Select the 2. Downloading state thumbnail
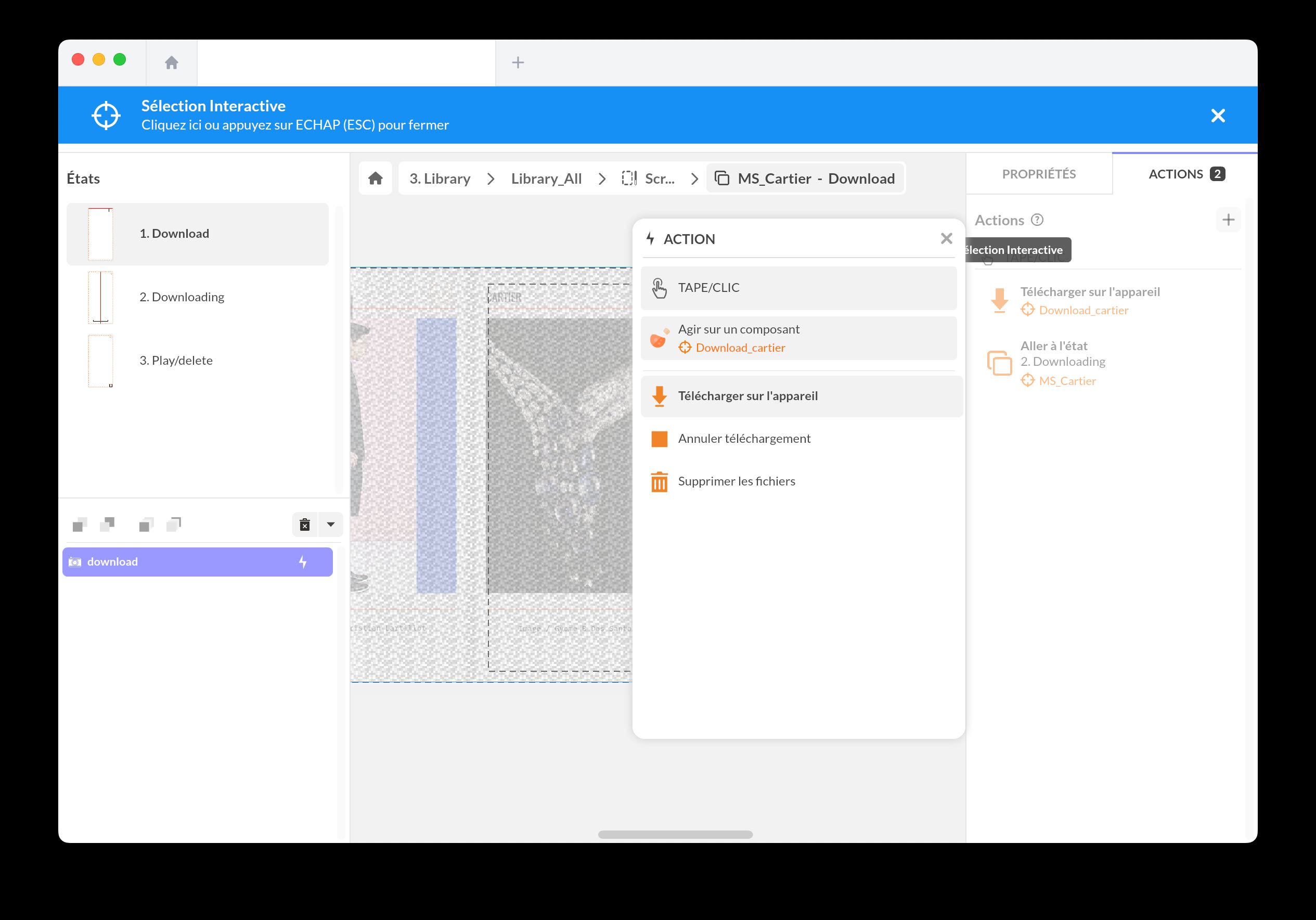The height and width of the screenshot is (920, 1316). click(x=101, y=297)
